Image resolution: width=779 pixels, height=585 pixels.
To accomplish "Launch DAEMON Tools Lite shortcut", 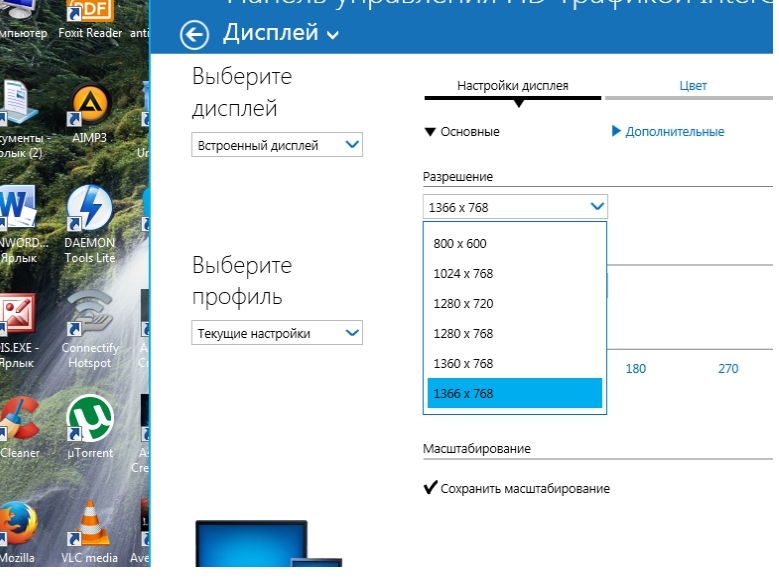I will coord(90,211).
